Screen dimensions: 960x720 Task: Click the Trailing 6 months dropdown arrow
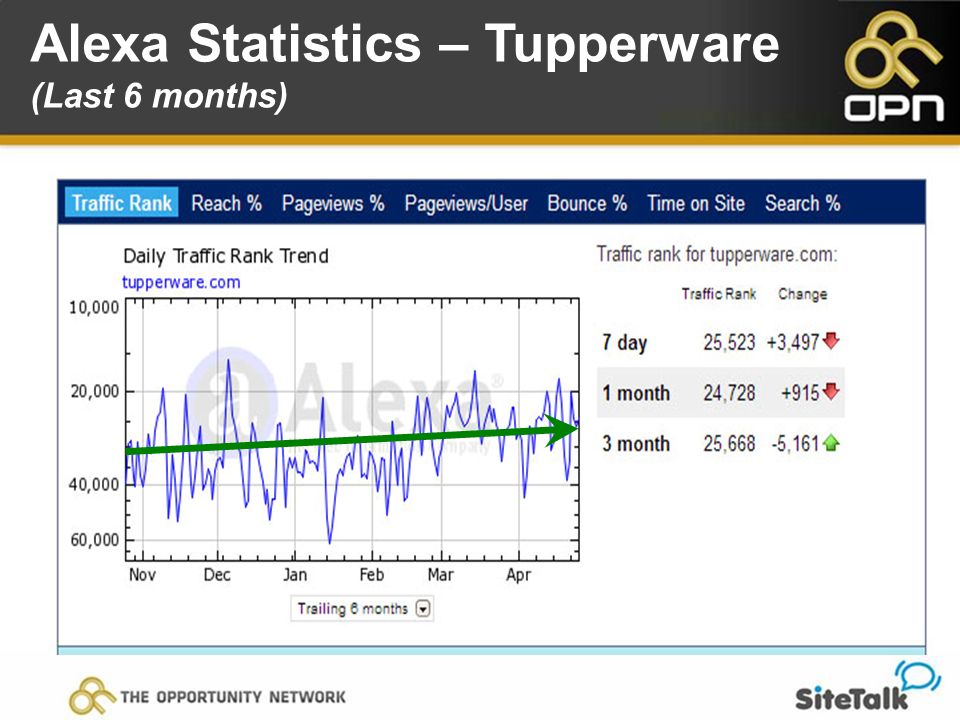click(423, 609)
